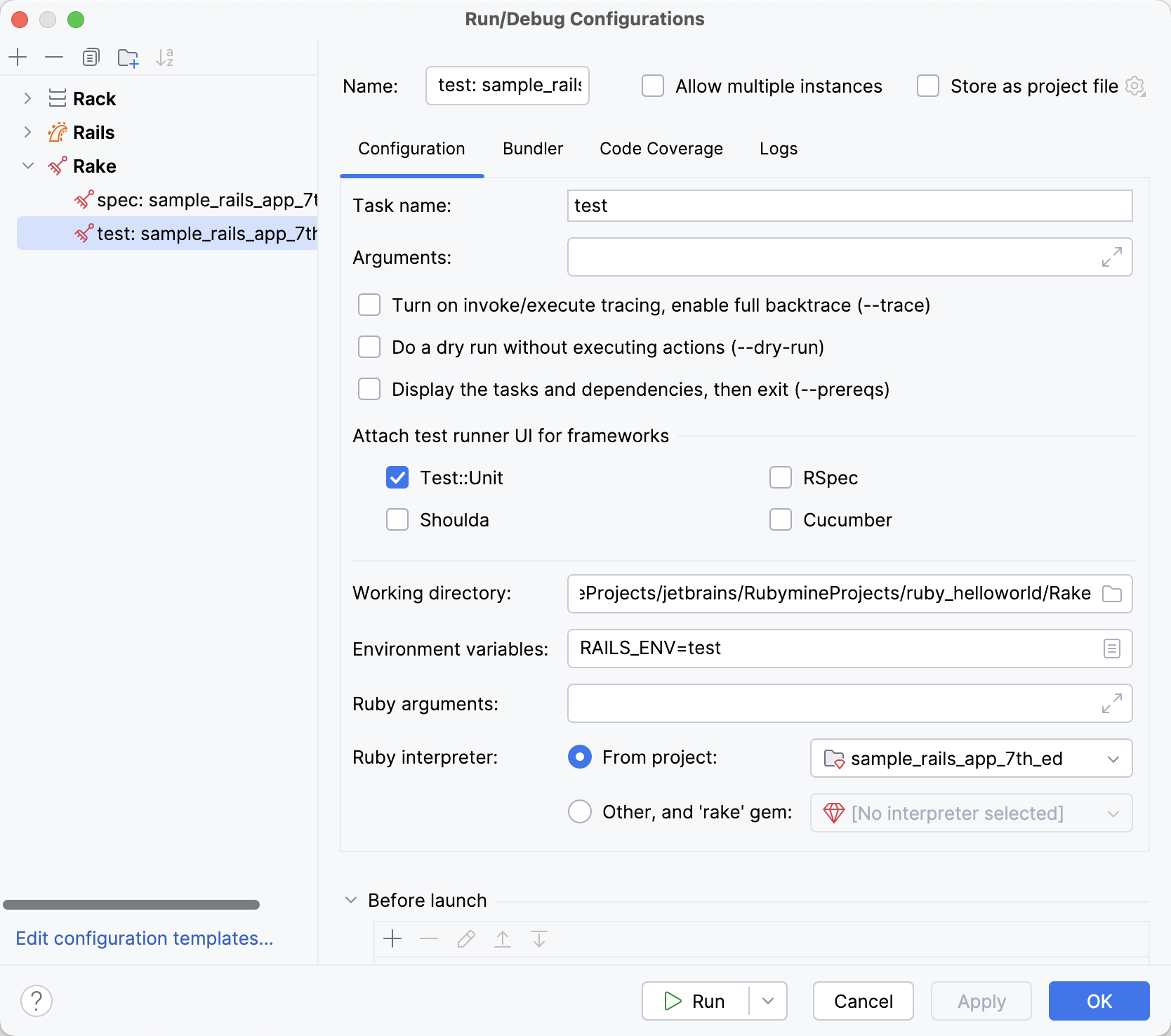
Task: Switch to the Code Coverage tab
Action: [x=661, y=148]
